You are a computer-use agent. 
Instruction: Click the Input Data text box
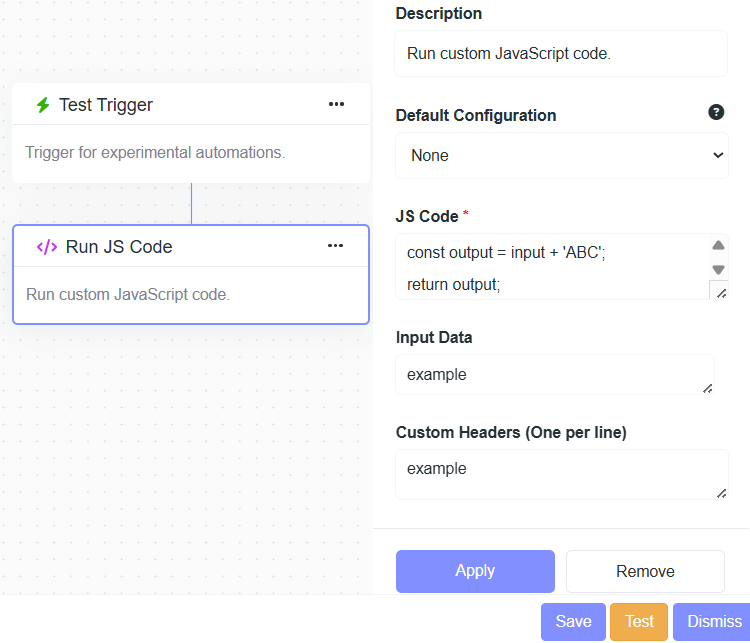(x=554, y=375)
